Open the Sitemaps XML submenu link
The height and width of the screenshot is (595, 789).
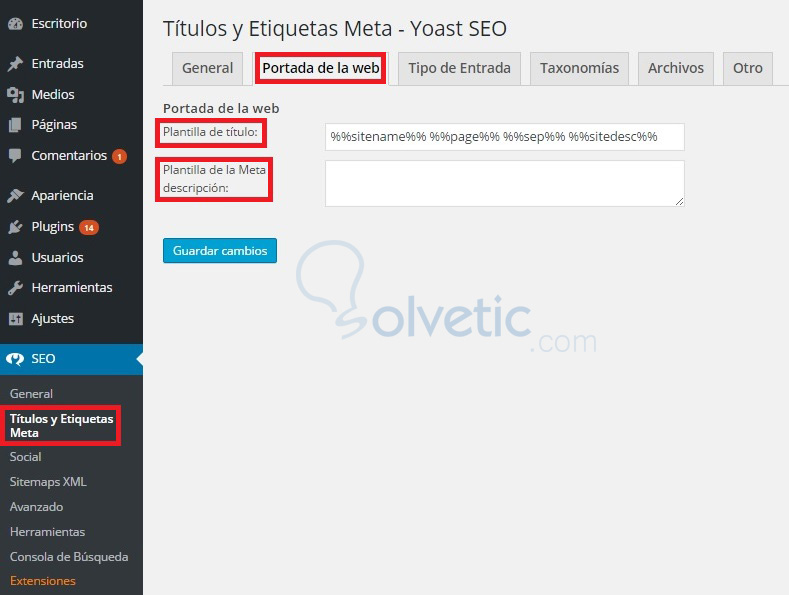coord(48,482)
